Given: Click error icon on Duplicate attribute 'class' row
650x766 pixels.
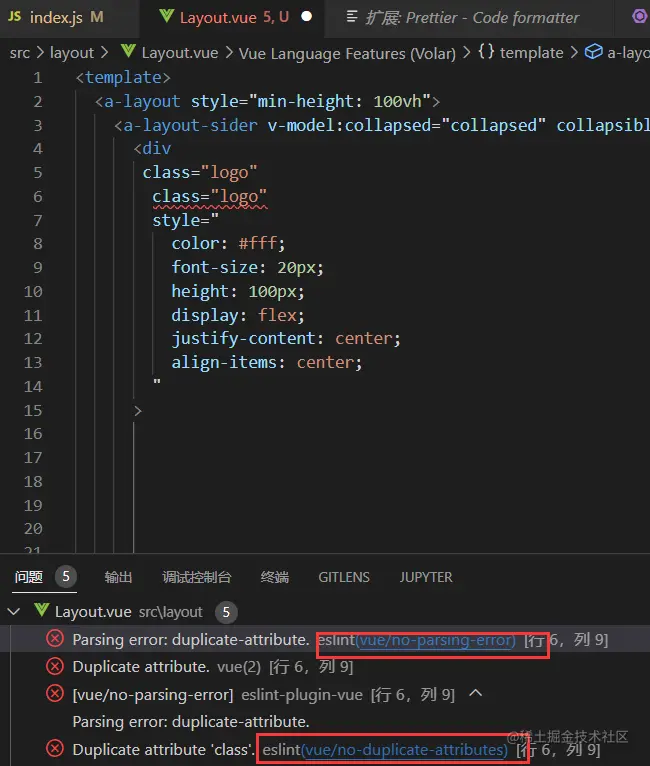Looking at the screenshot, I should pos(55,748).
